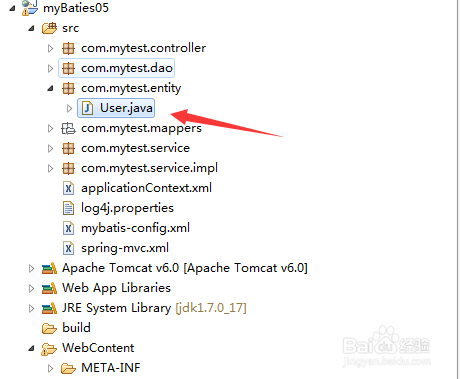Select the Web App Libraries label

116,288
